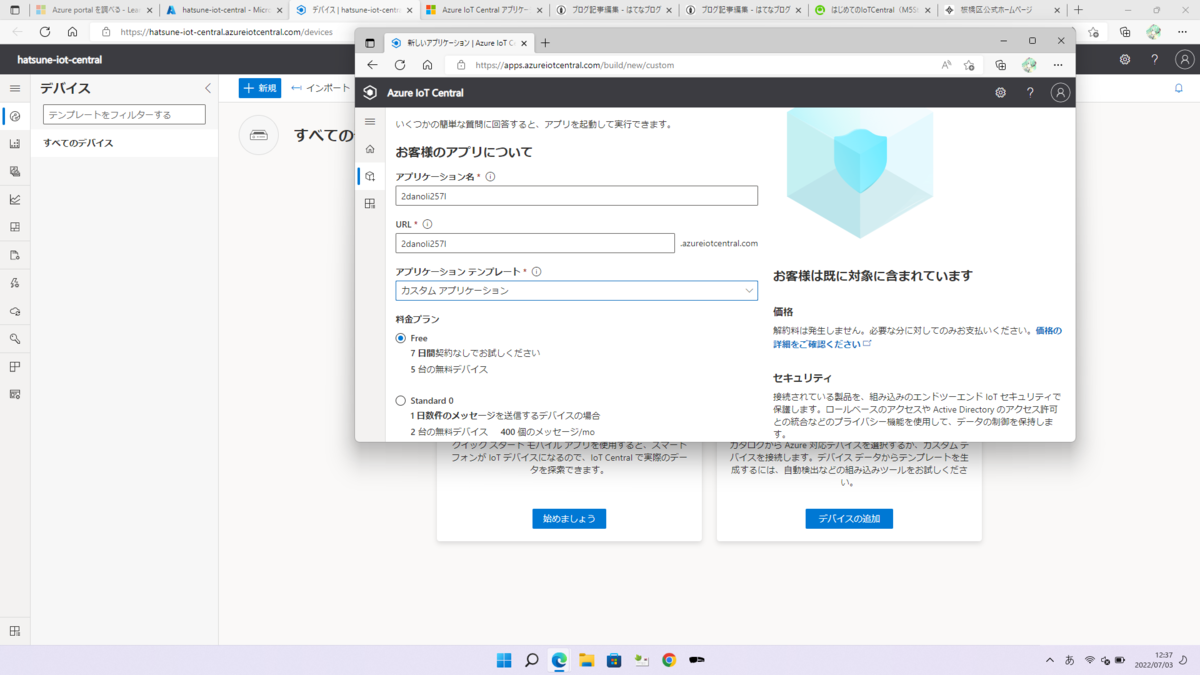This screenshot has height=675, width=1200.
Task: Select 新しいアプリケーション tab in front window
Action: (x=458, y=43)
